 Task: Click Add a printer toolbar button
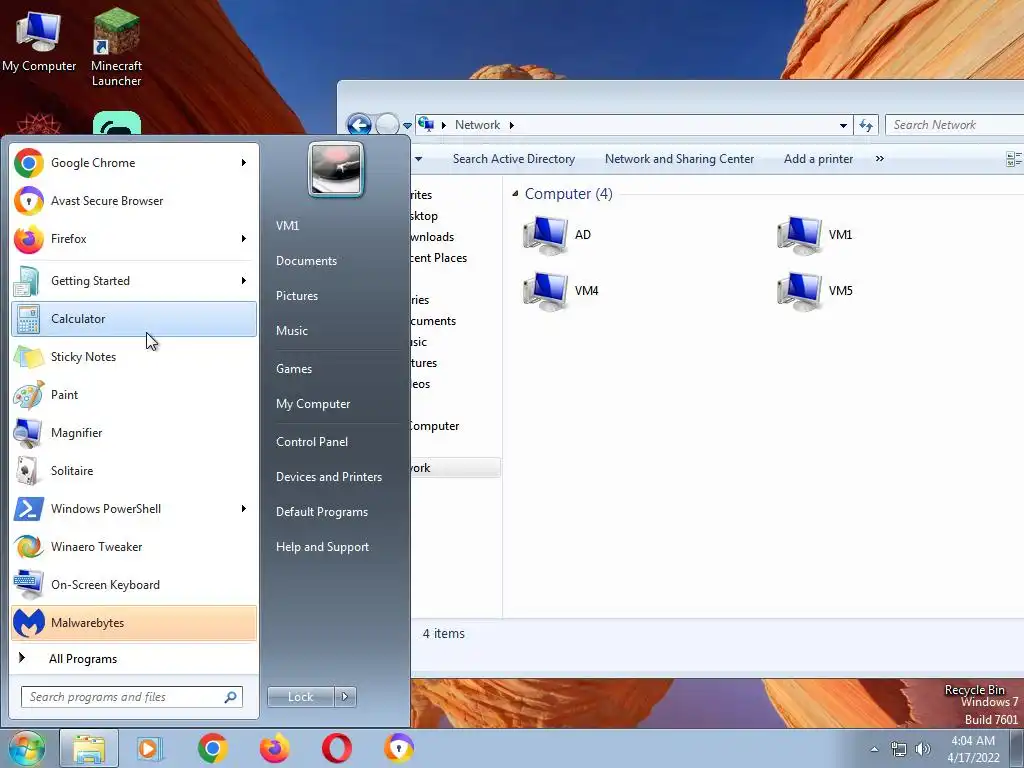click(x=818, y=159)
